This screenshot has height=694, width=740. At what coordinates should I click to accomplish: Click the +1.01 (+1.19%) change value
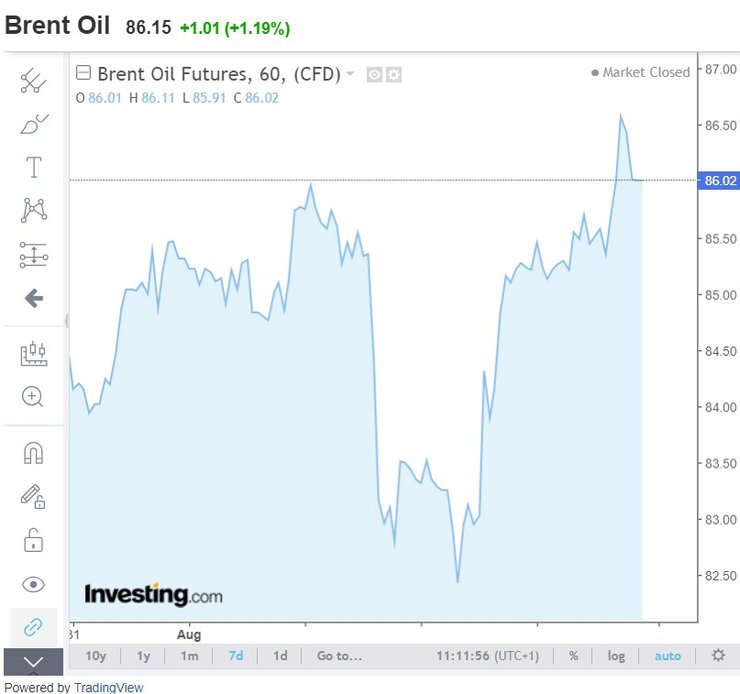tap(235, 28)
